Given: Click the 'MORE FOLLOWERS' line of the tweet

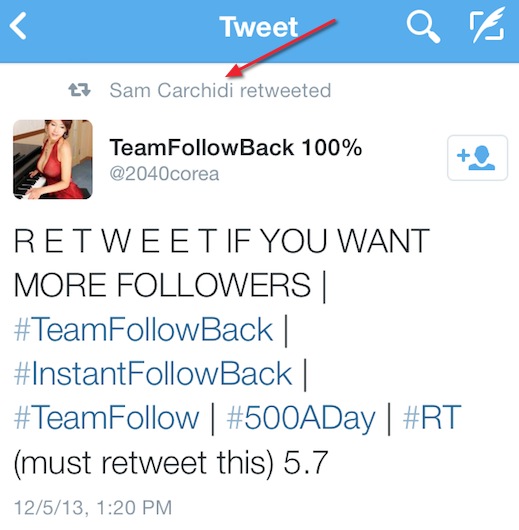Looking at the screenshot, I should (162, 285).
